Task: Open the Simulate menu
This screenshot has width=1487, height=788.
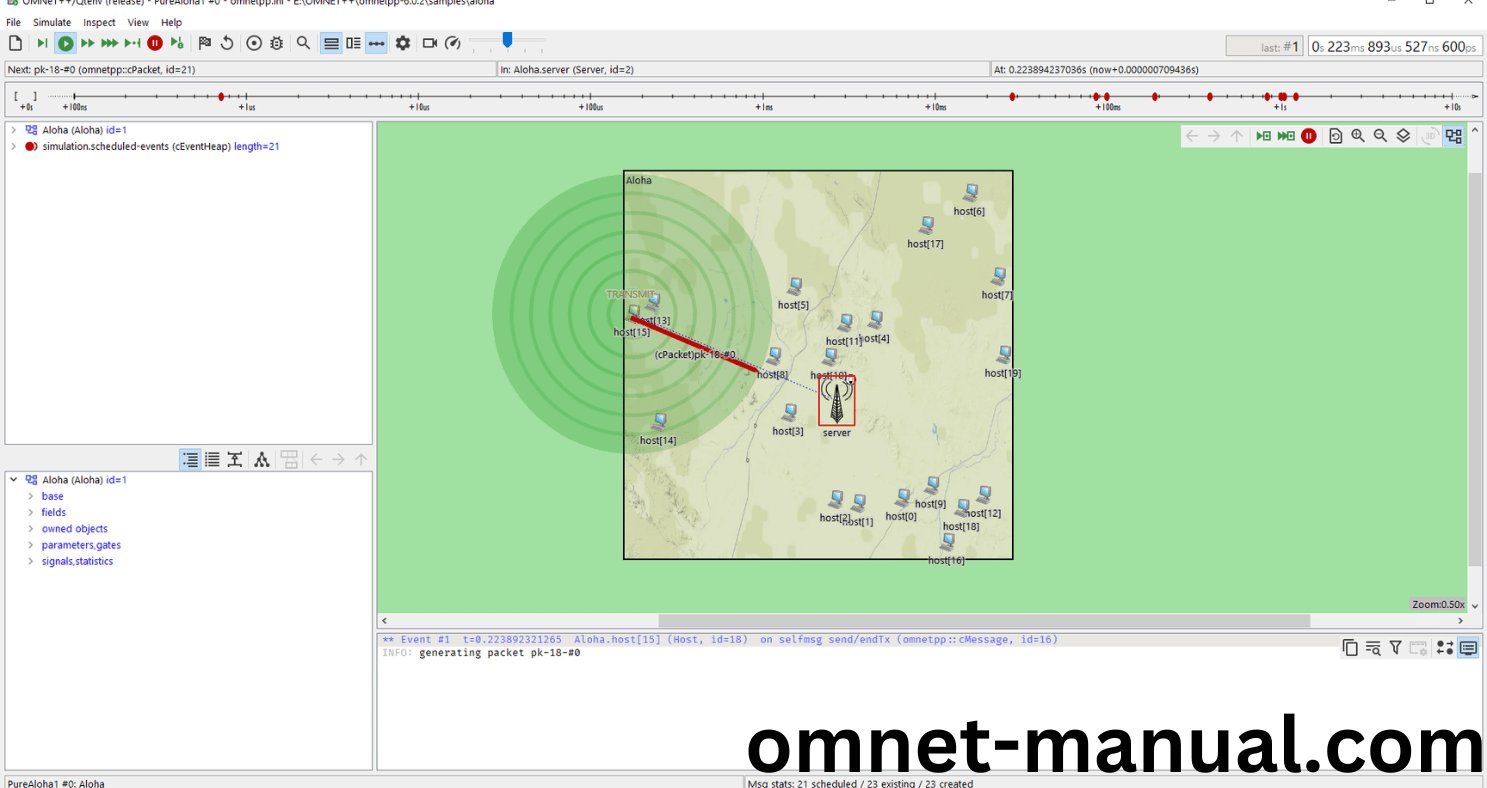Action: click(x=52, y=22)
